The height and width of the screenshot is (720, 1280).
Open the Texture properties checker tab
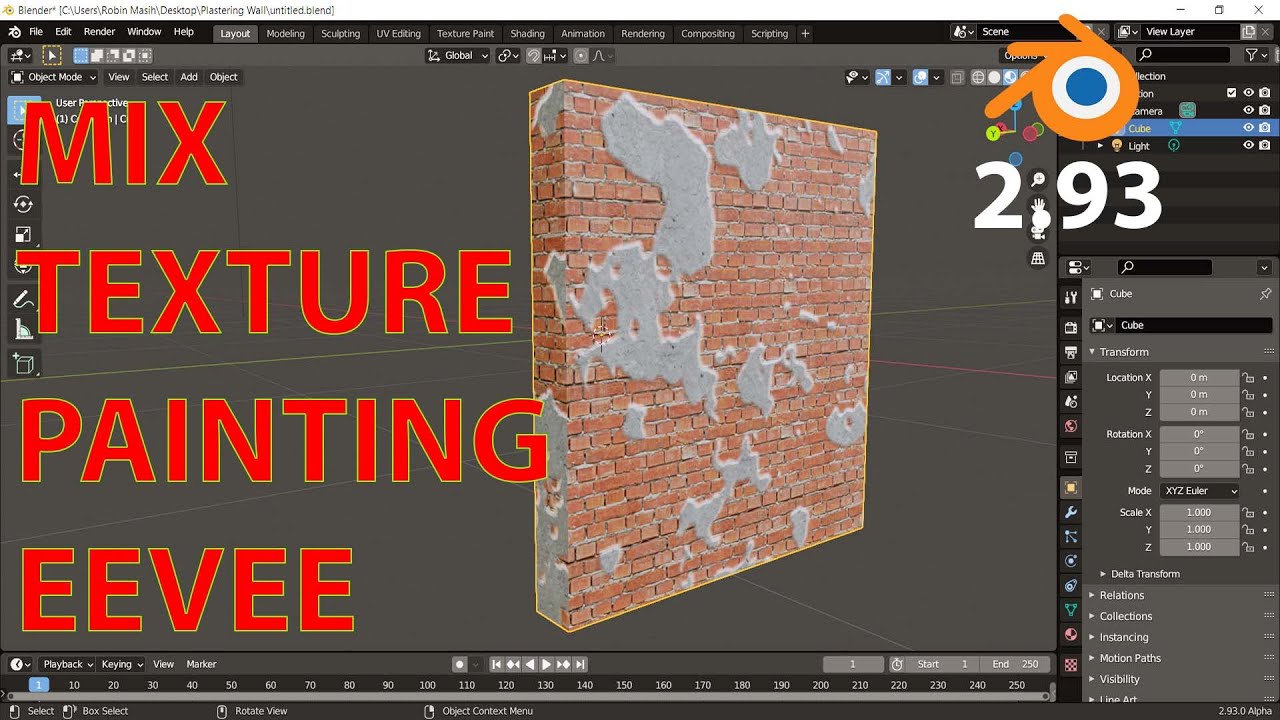click(1071, 664)
